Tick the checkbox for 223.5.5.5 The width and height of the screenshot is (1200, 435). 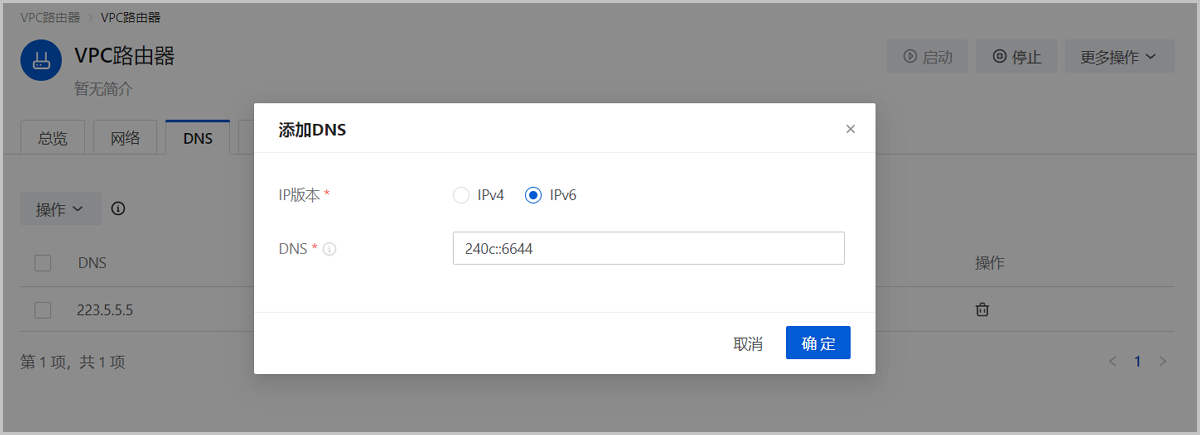point(43,310)
